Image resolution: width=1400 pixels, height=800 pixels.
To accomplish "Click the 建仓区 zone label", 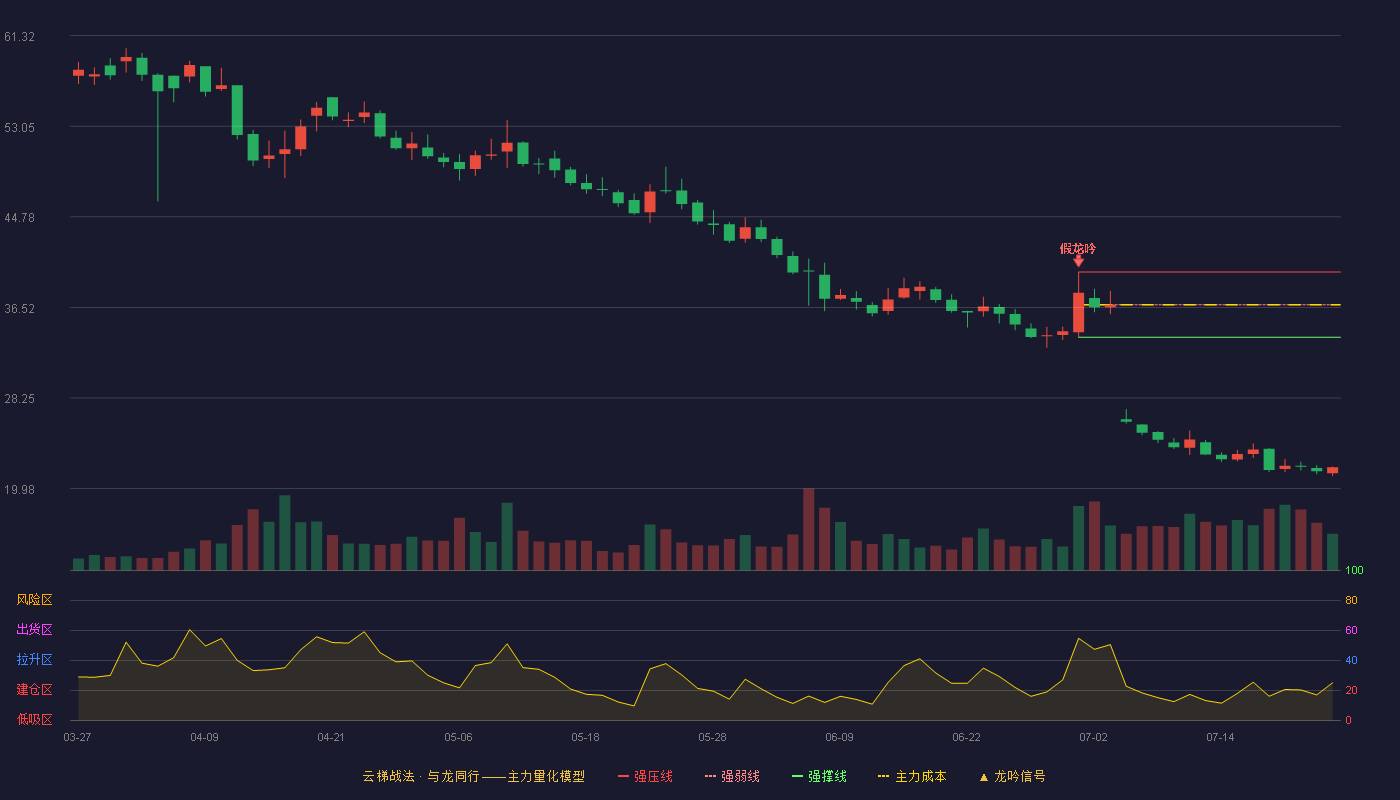I will [x=34, y=690].
